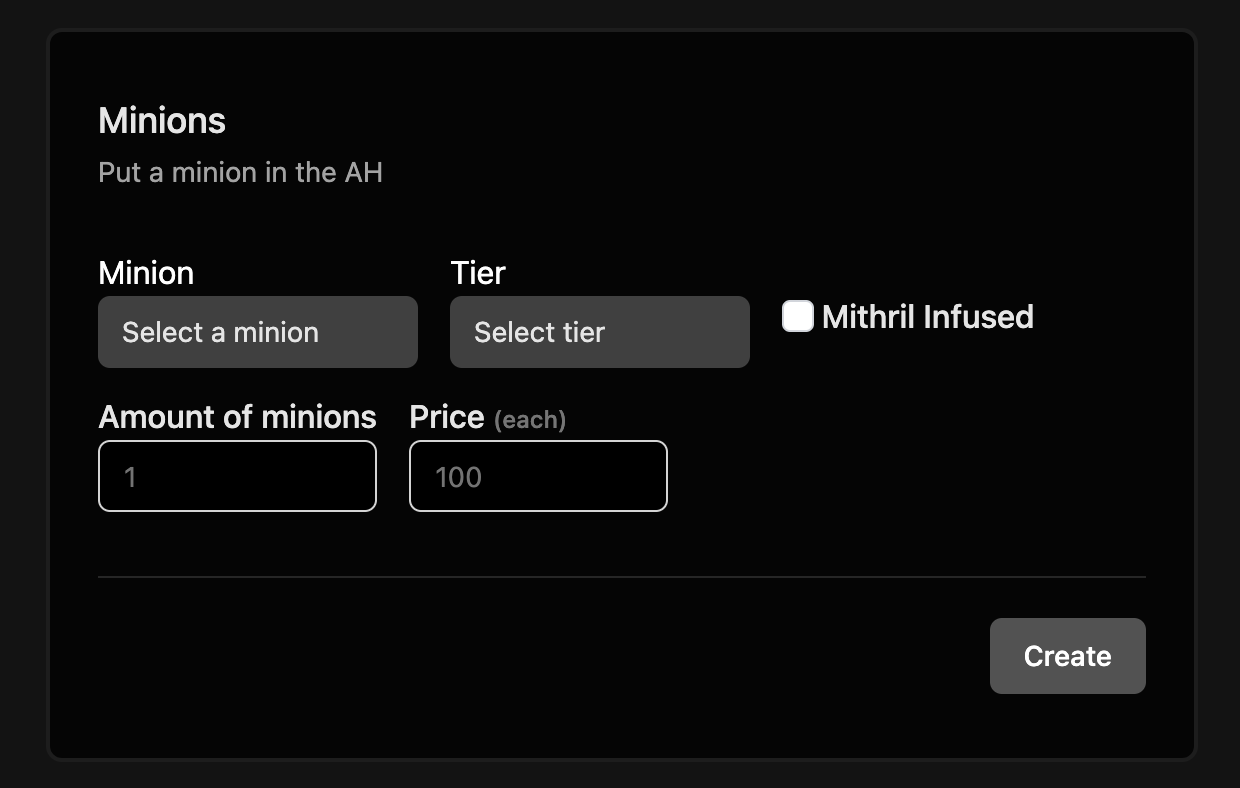Click the small "(each)" hint text
Image resolution: width=1240 pixels, height=788 pixels.
click(530, 420)
